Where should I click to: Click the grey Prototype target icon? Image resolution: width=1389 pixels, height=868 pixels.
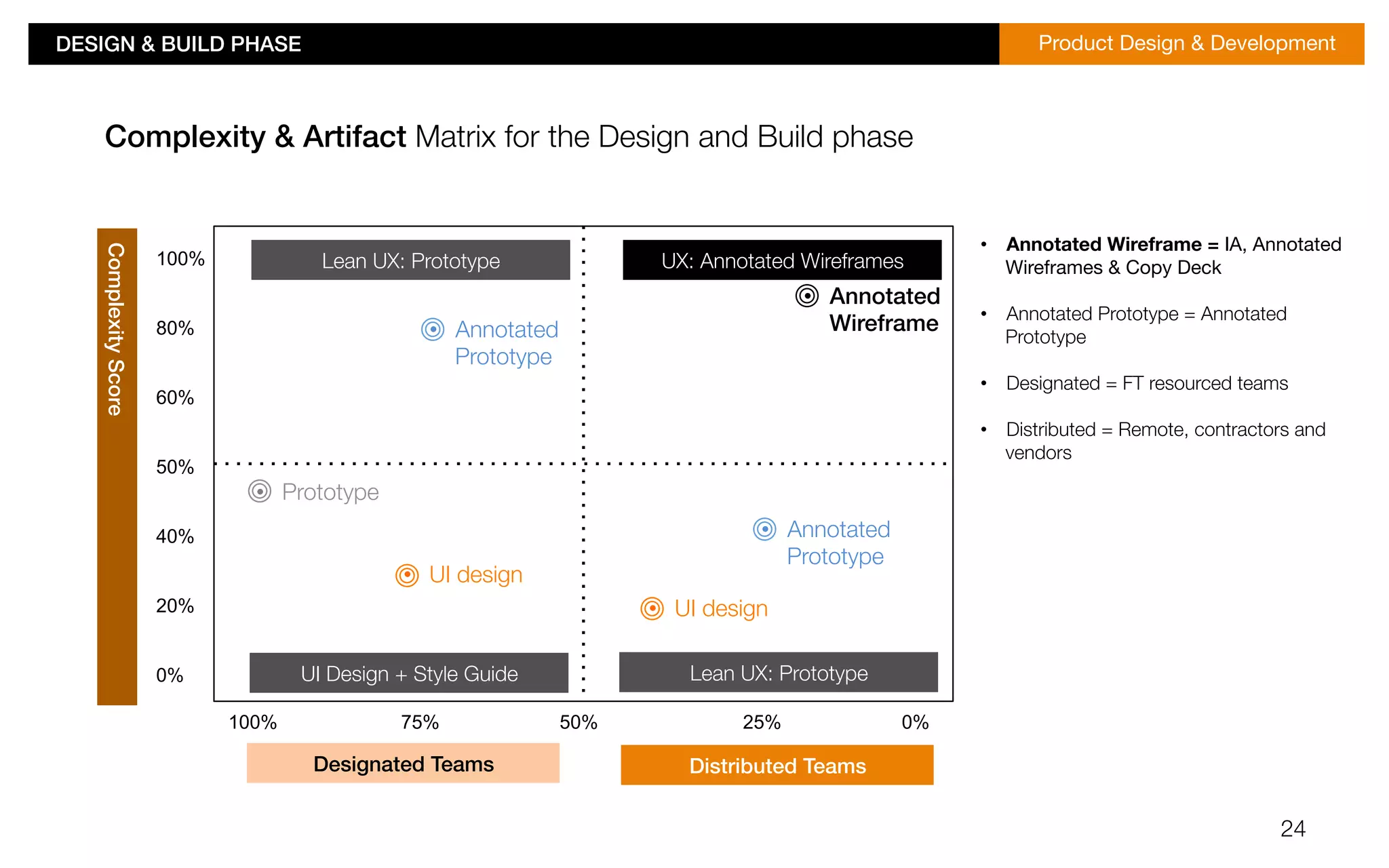click(x=260, y=491)
